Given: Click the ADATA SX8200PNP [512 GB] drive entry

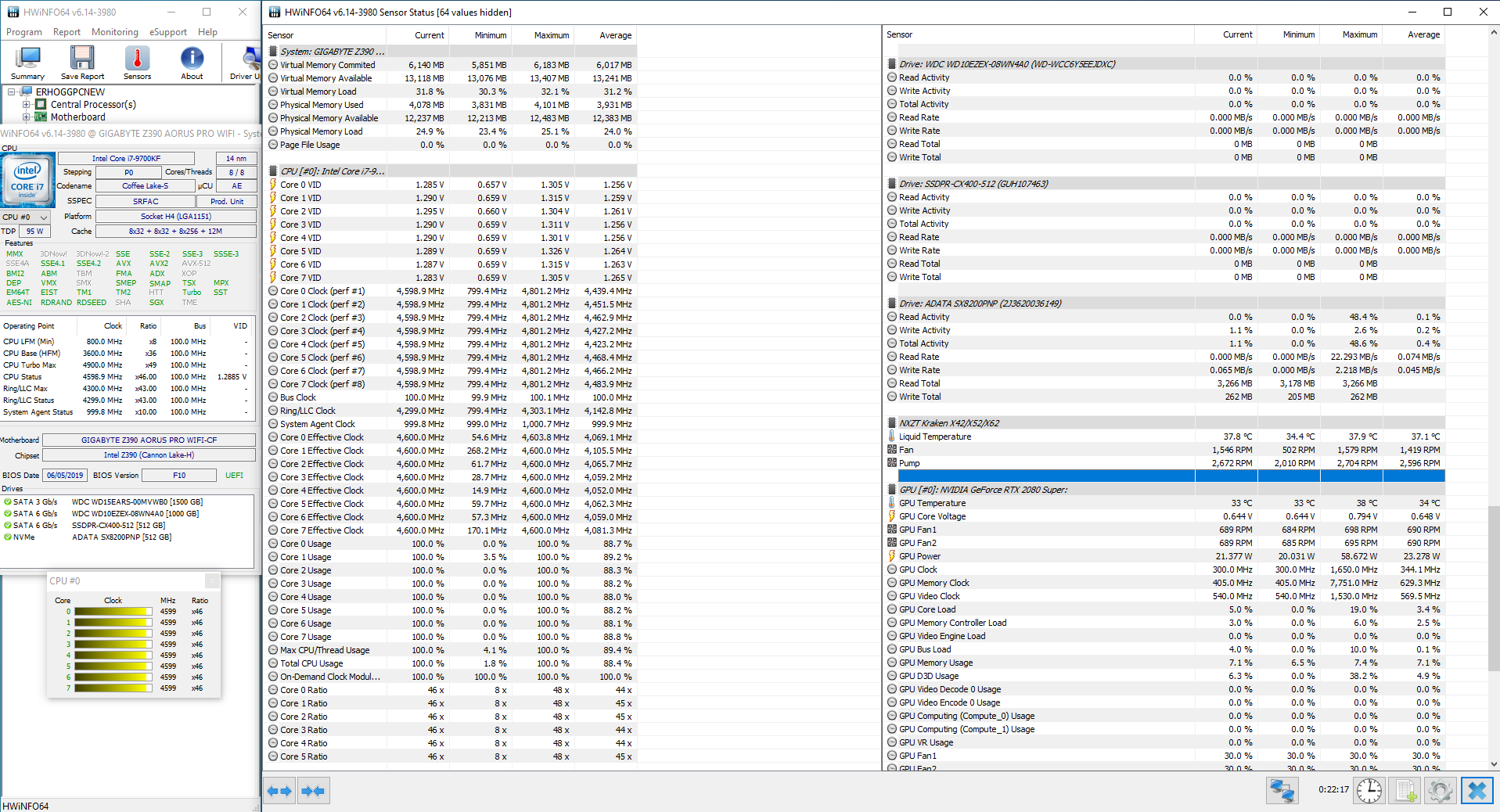Looking at the screenshot, I should (121, 537).
